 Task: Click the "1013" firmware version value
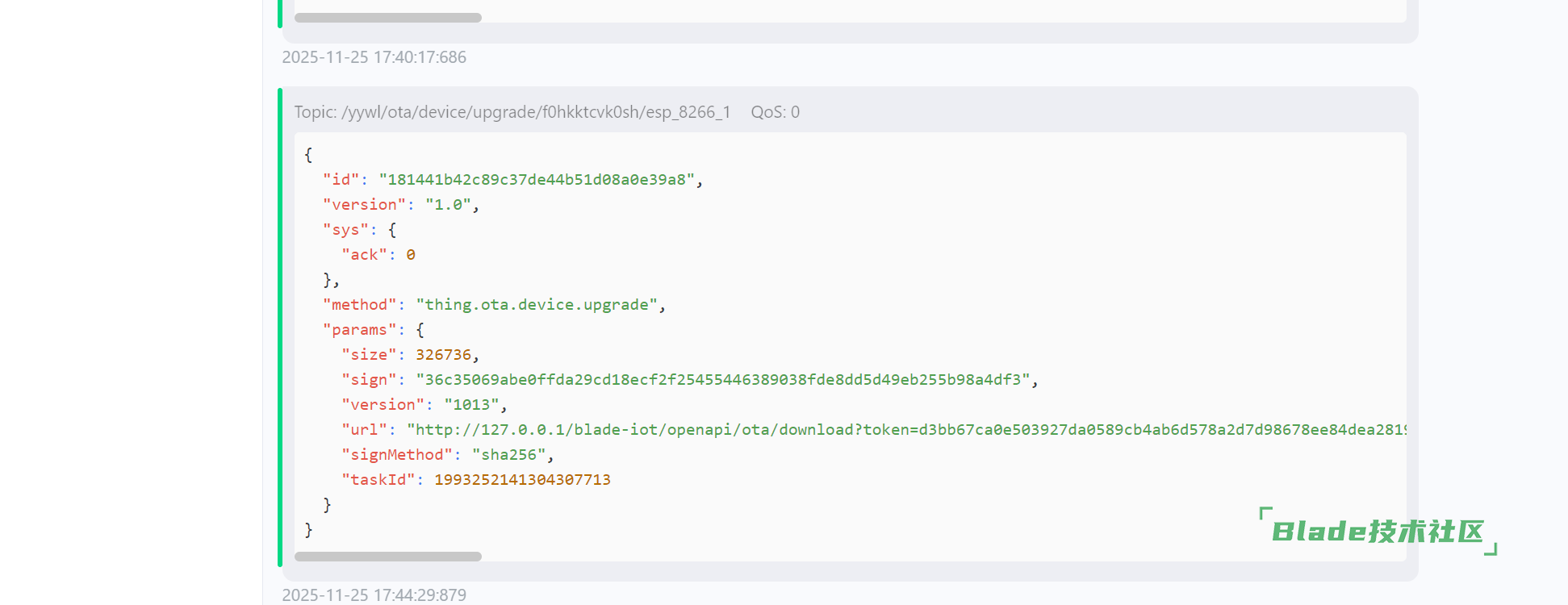point(471,405)
